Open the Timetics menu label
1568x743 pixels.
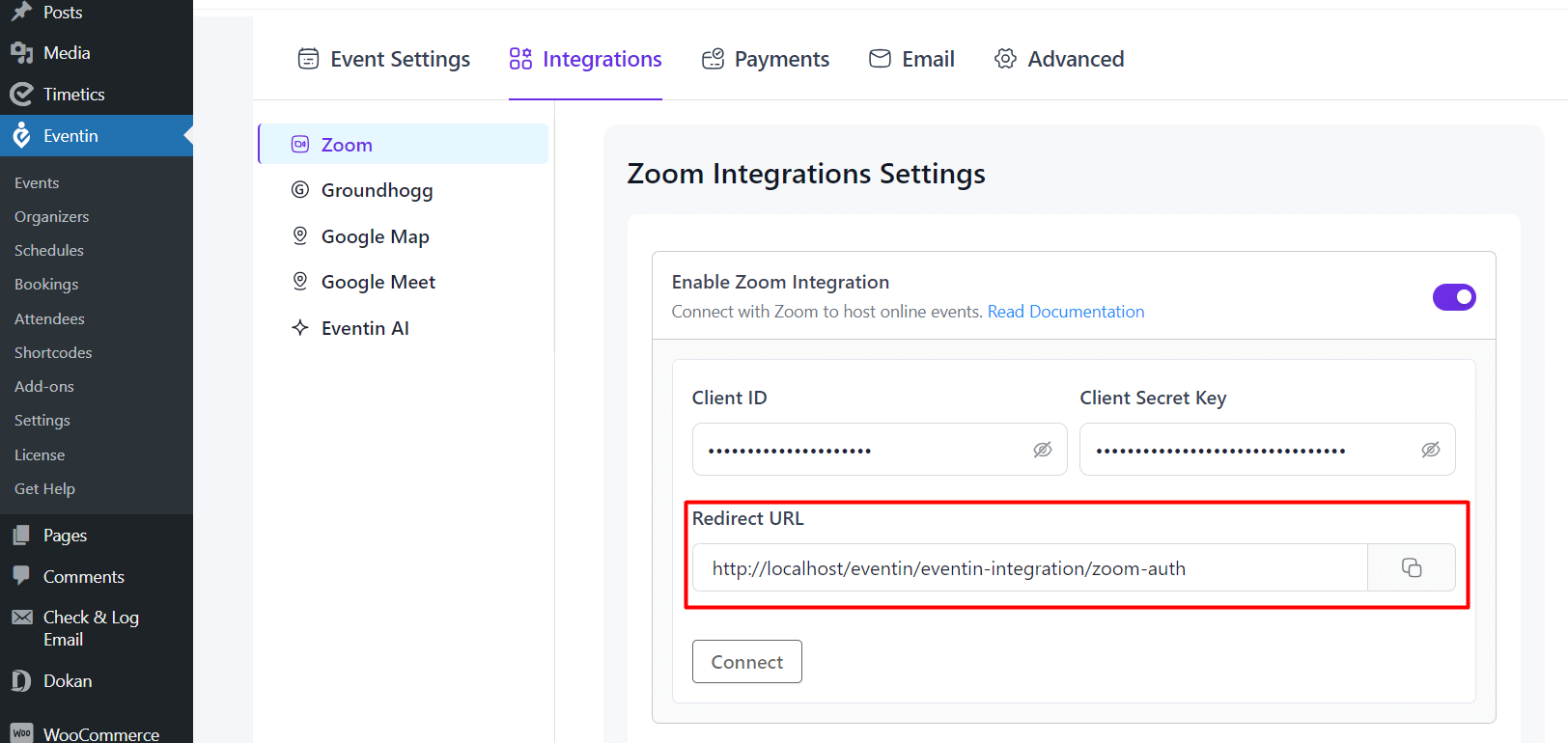pos(74,94)
